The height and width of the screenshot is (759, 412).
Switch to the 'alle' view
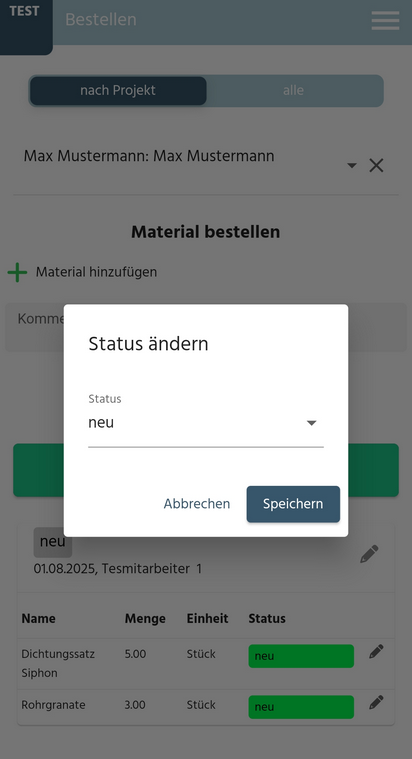coord(293,91)
